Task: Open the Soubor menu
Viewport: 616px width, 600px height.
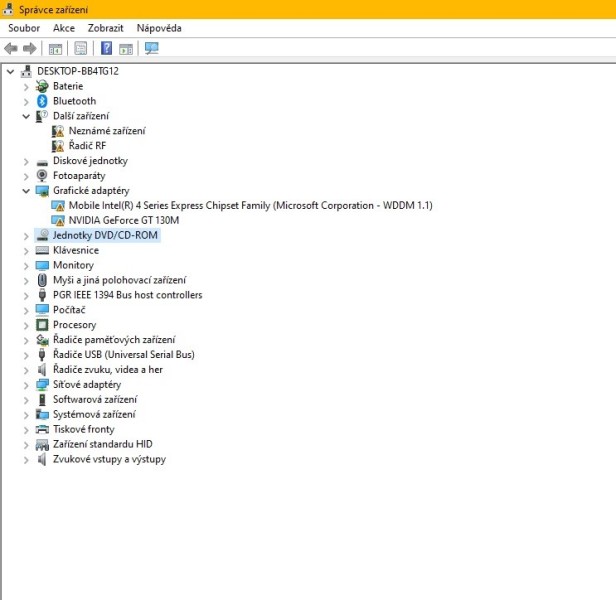Action: (x=24, y=28)
